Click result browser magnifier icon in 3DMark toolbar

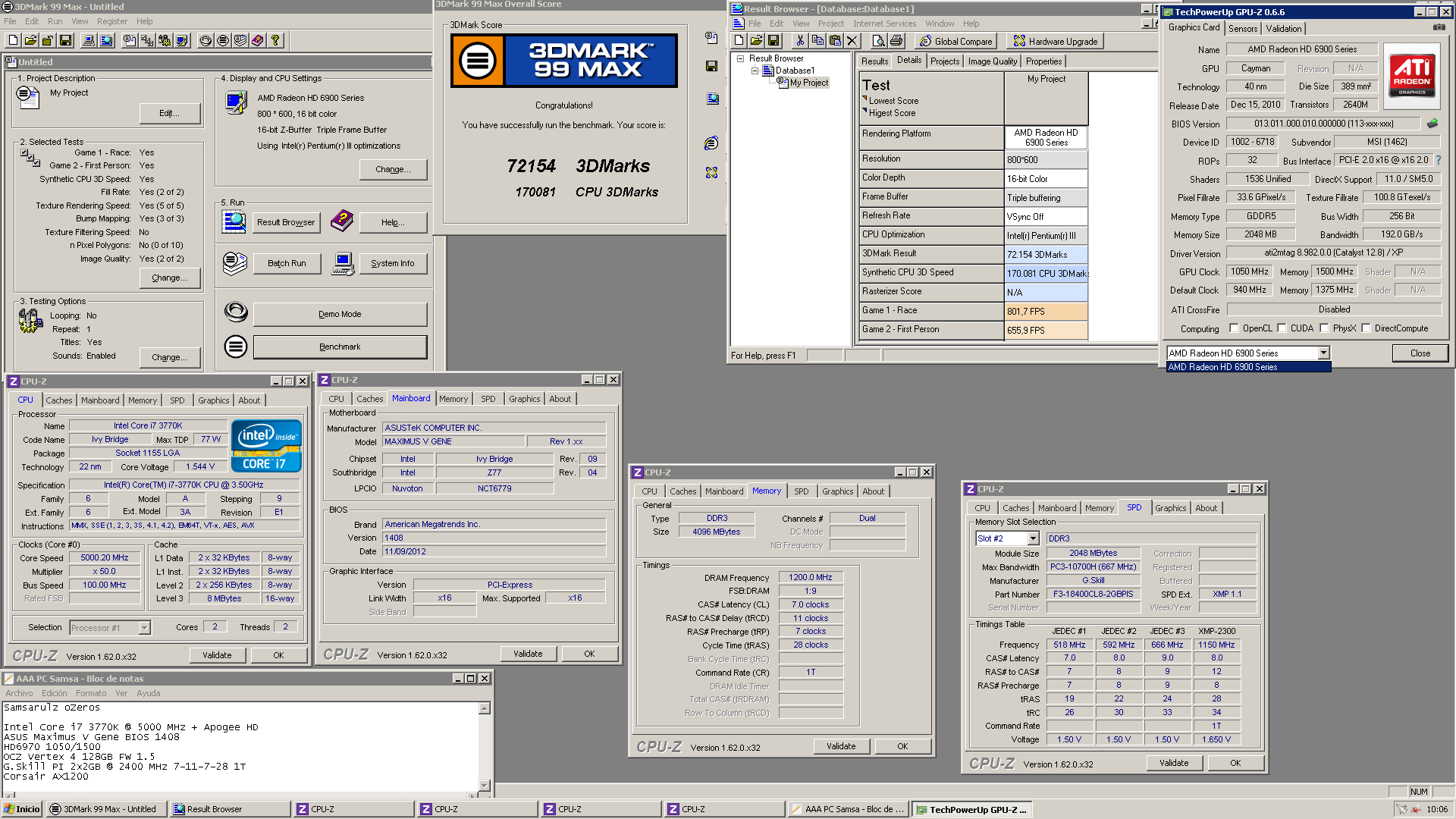click(x=106, y=41)
